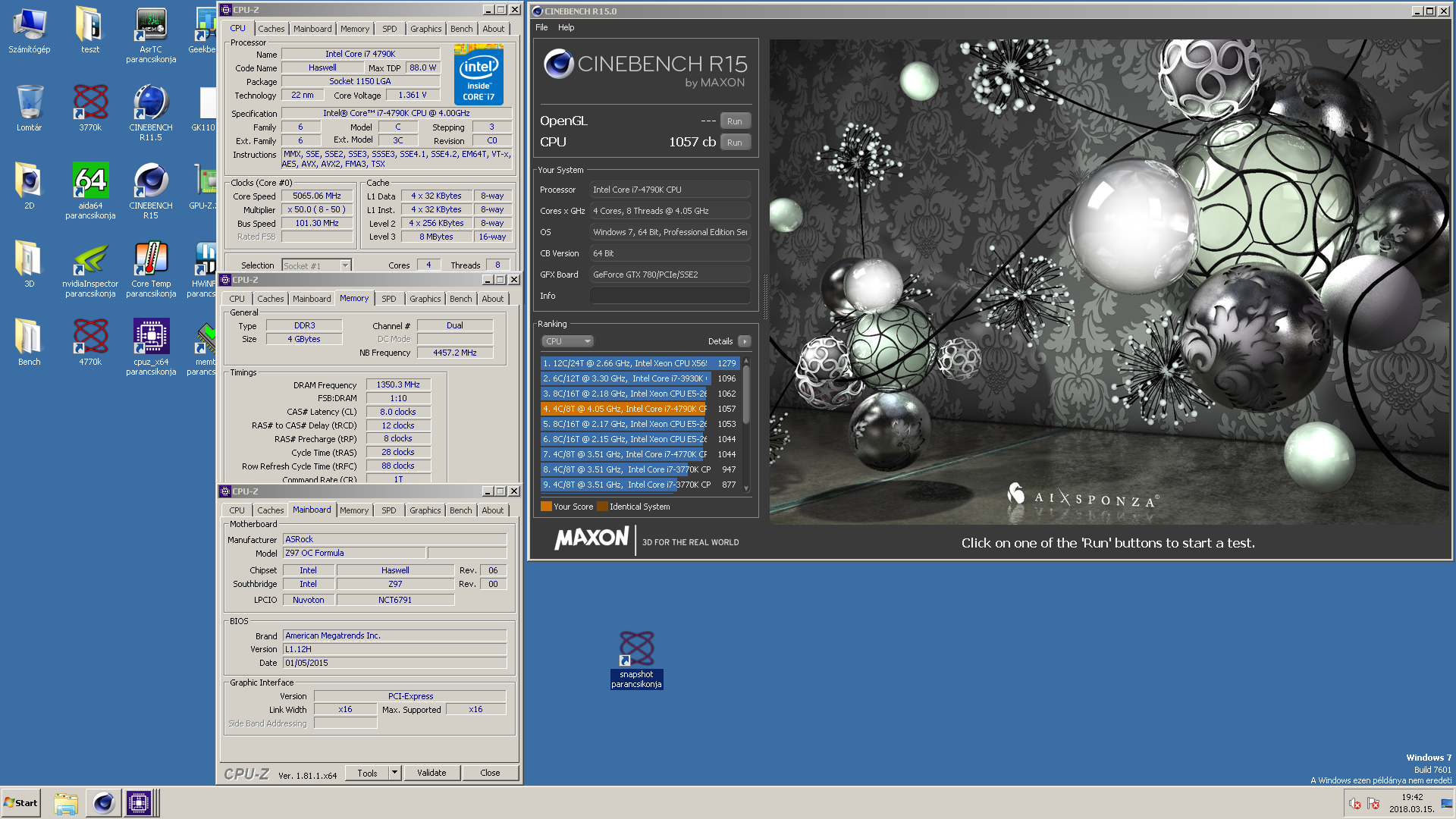This screenshot has width=1456, height=819.
Task: Open Windows Explorer from the taskbar
Action: pyautogui.click(x=66, y=803)
